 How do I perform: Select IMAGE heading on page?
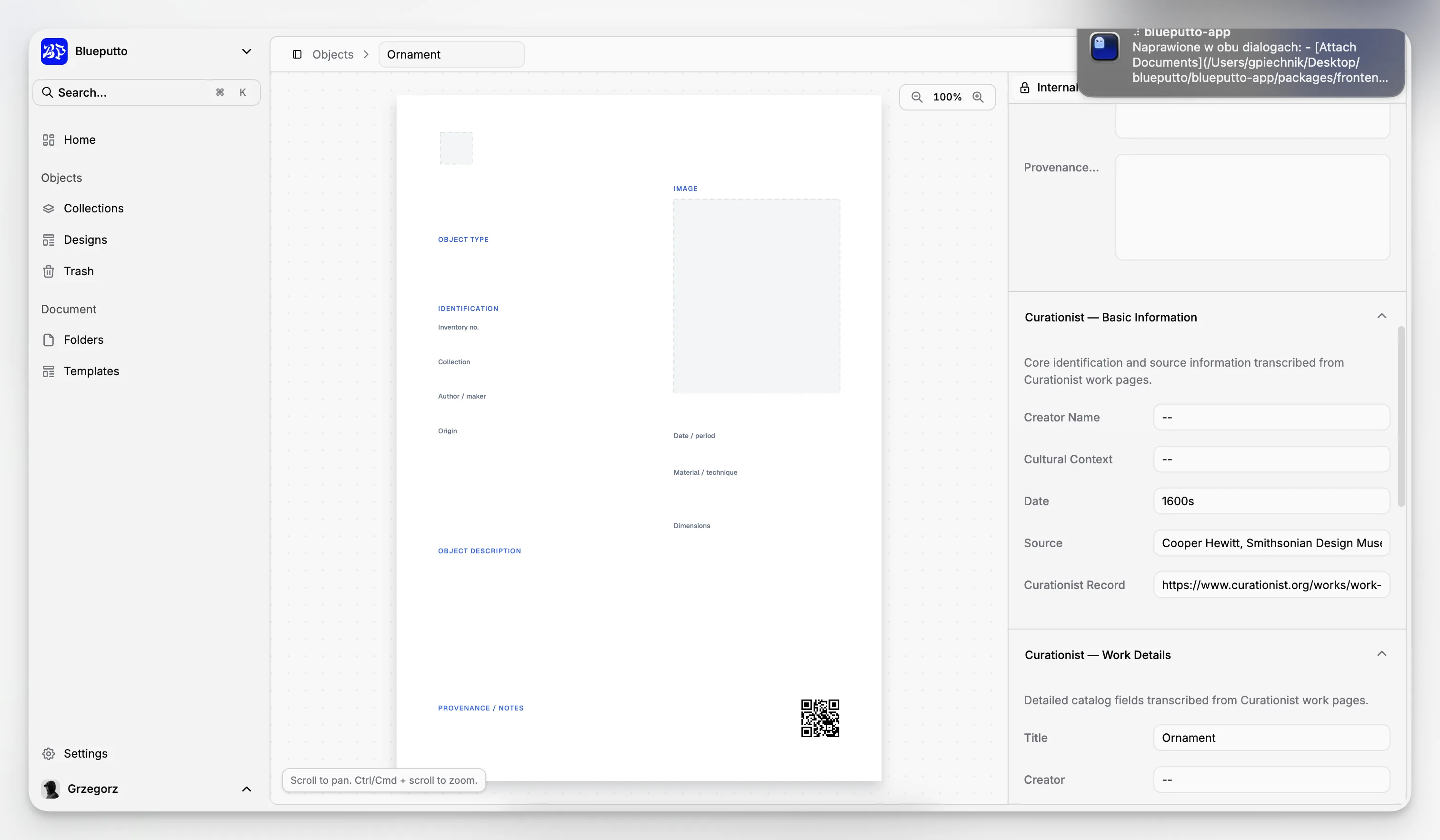(685, 189)
